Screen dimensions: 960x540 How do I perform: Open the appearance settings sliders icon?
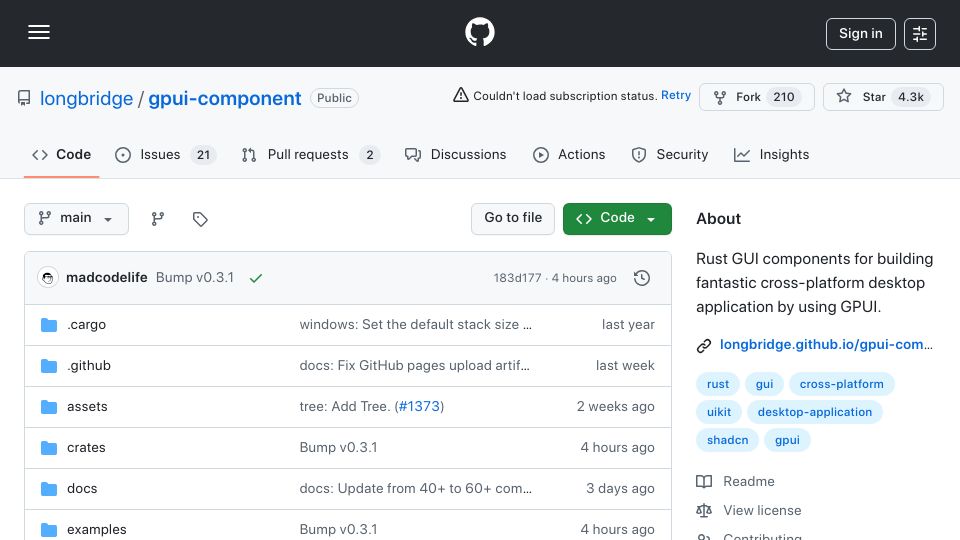tap(920, 34)
